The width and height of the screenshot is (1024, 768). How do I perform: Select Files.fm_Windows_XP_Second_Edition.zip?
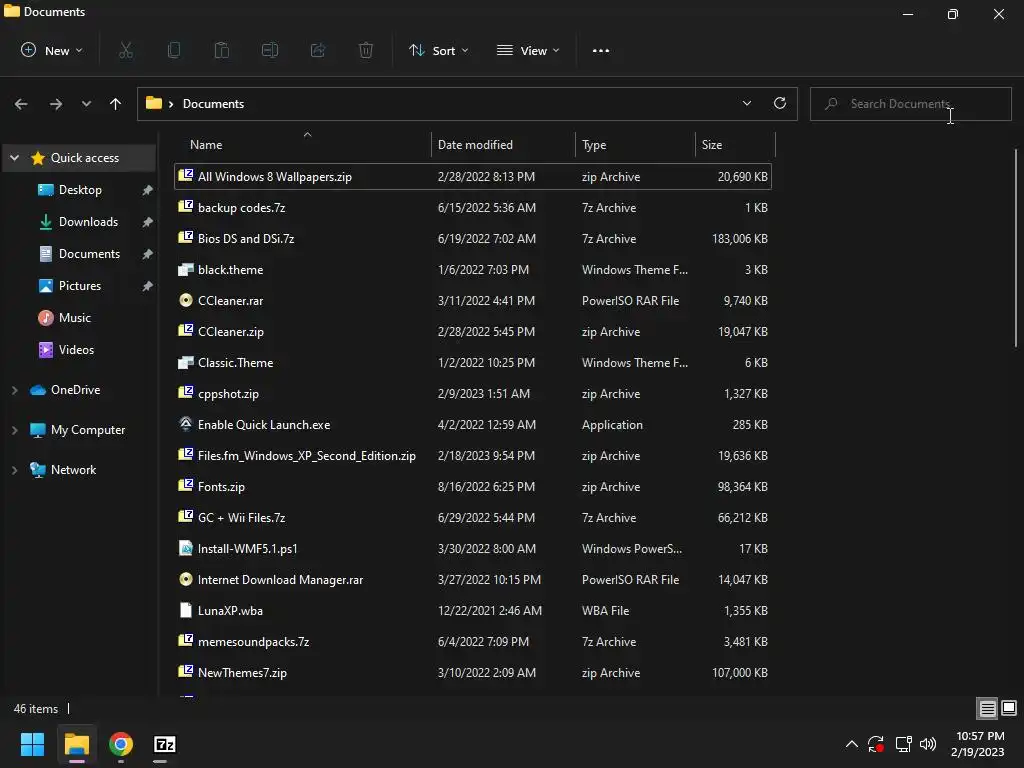(x=473, y=455)
